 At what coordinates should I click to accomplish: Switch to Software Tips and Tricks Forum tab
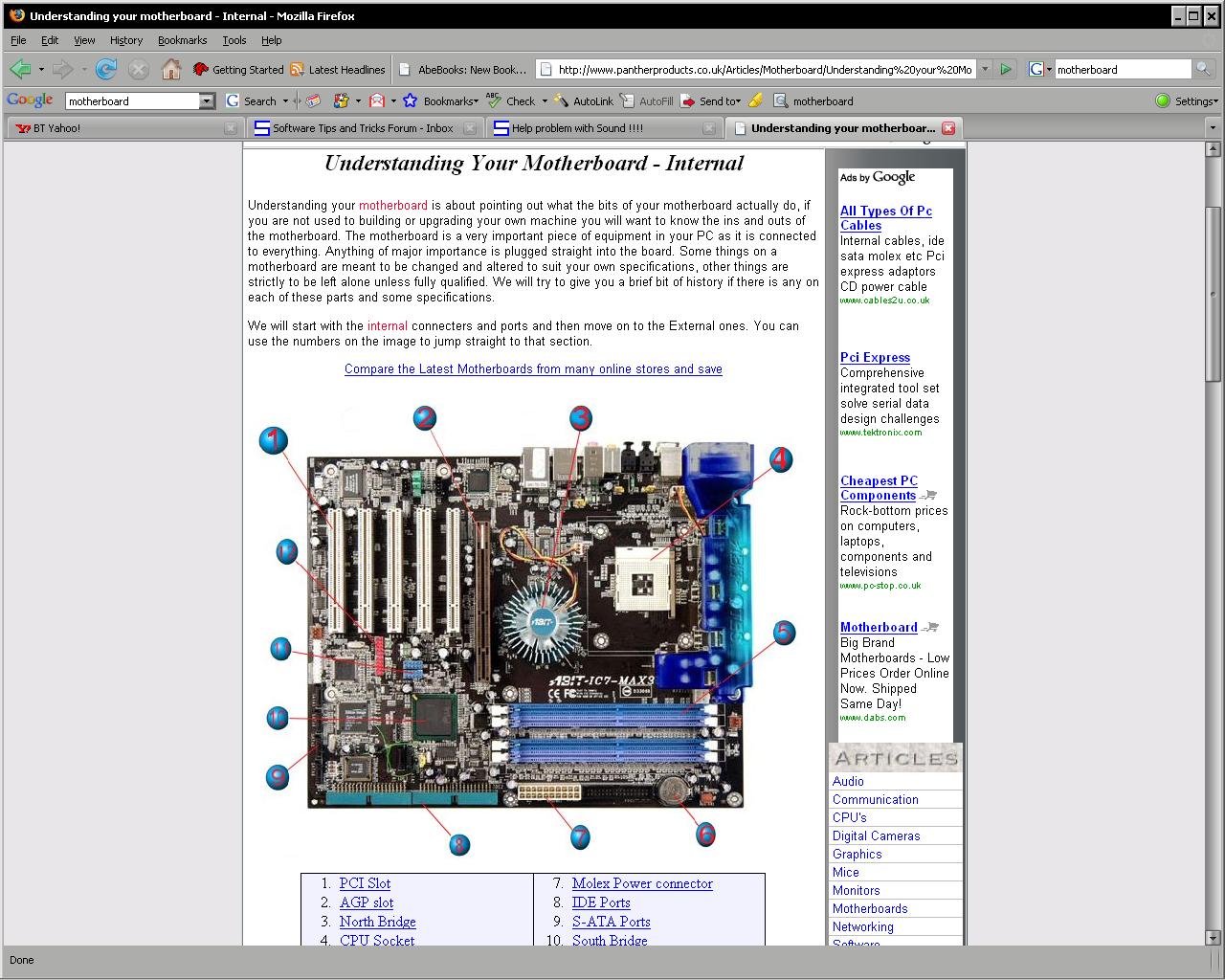tap(365, 128)
